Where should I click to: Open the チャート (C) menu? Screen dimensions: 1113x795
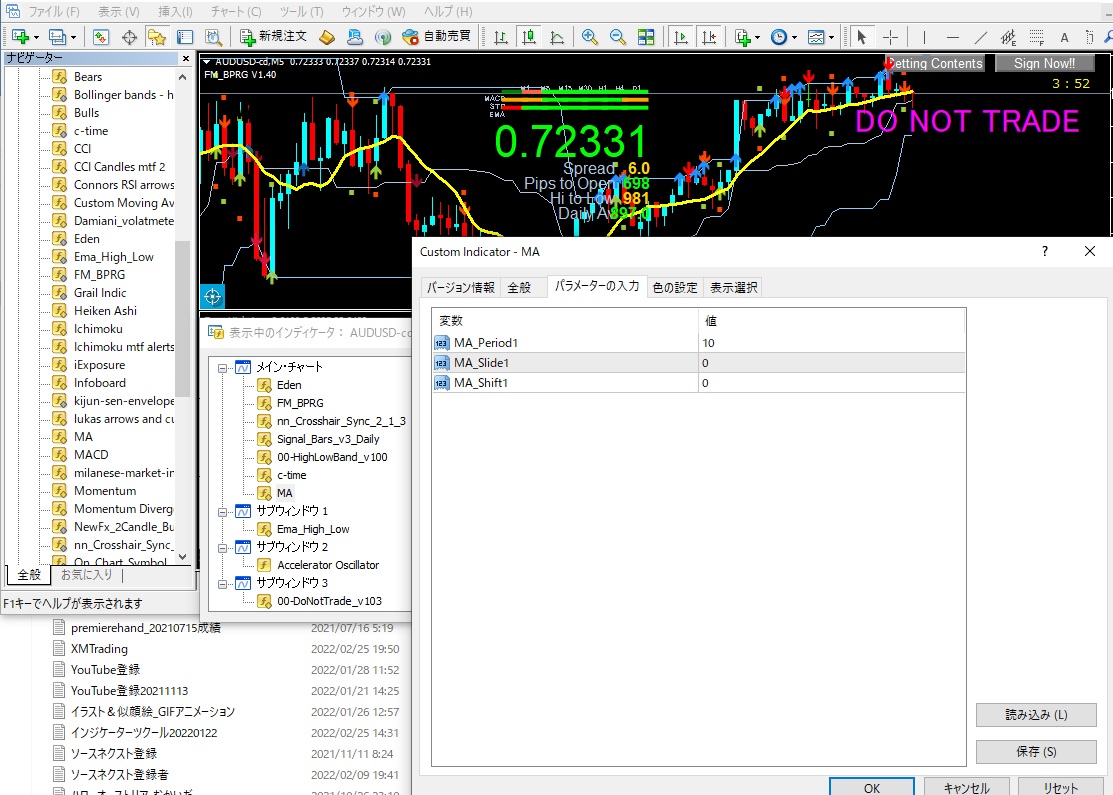pyautogui.click(x=236, y=12)
